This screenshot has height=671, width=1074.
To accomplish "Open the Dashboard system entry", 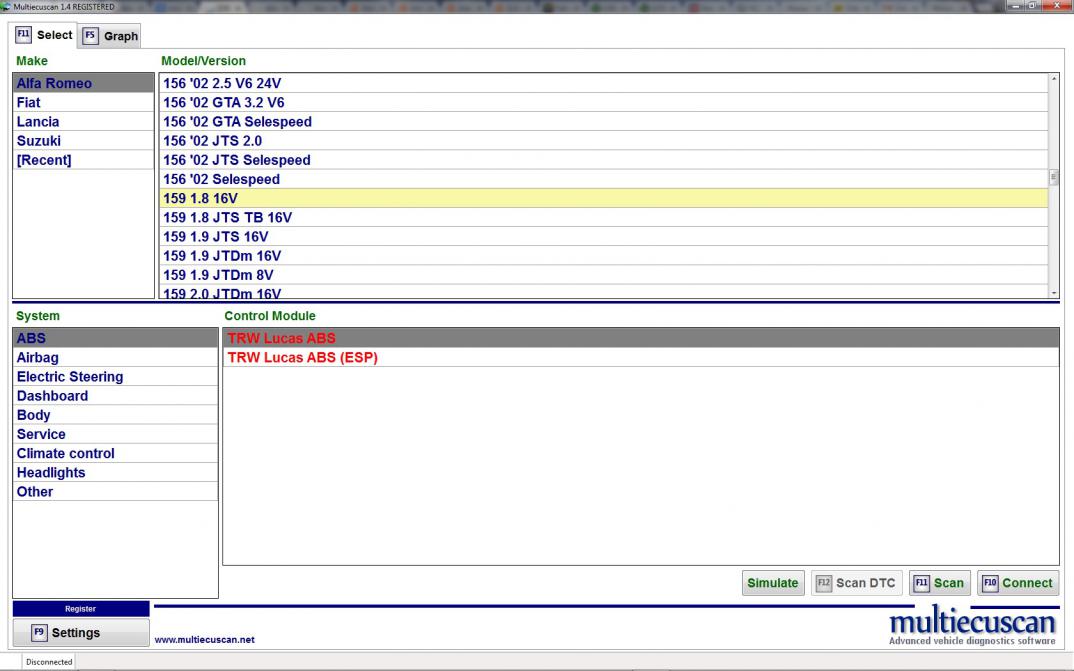I will (x=115, y=396).
